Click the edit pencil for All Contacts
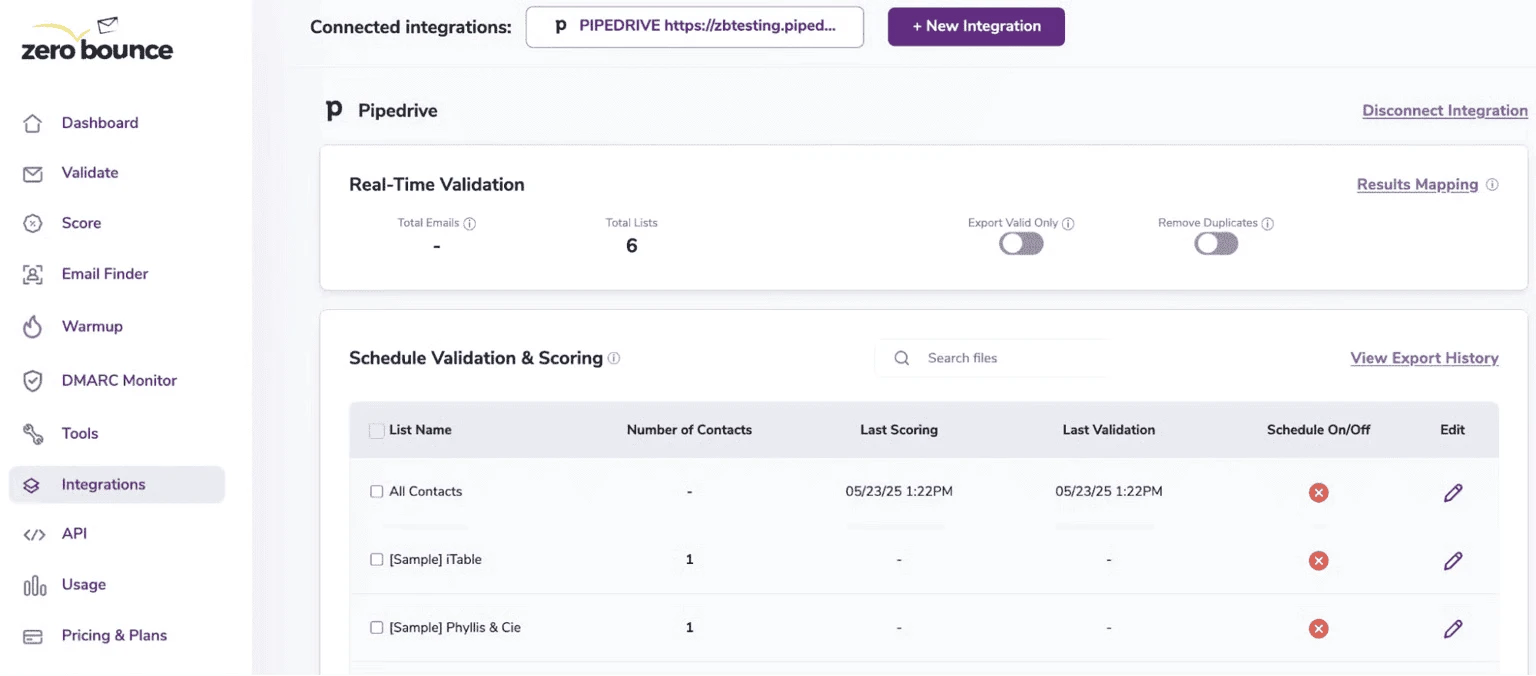Image resolution: width=1536 pixels, height=676 pixels. point(1452,492)
